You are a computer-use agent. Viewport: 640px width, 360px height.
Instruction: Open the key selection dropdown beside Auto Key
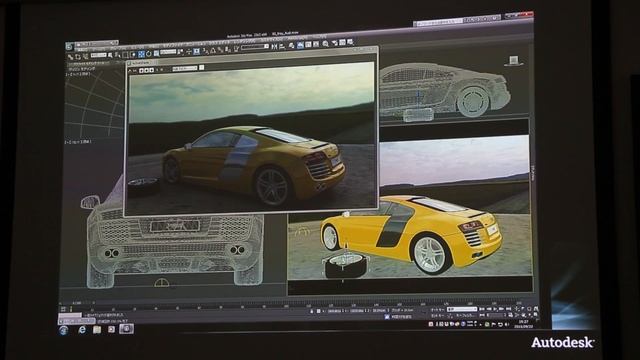[x=462, y=309]
